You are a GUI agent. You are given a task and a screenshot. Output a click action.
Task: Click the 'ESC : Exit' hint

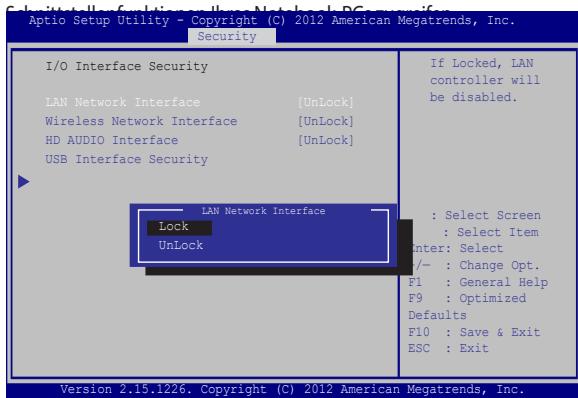pyautogui.click(x=448, y=348)
